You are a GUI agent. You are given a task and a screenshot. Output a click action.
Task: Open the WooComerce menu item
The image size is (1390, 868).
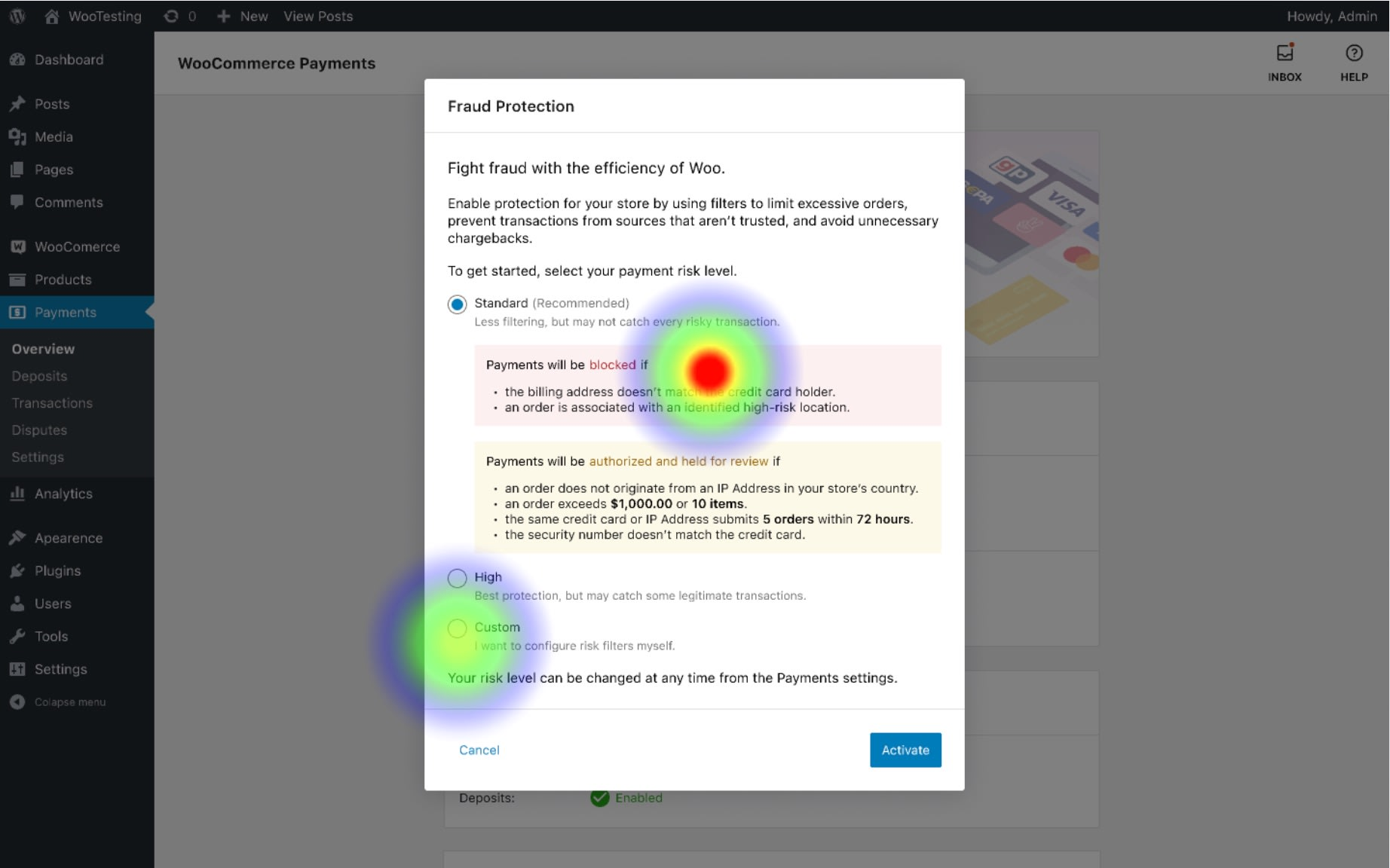click(77, 246)
